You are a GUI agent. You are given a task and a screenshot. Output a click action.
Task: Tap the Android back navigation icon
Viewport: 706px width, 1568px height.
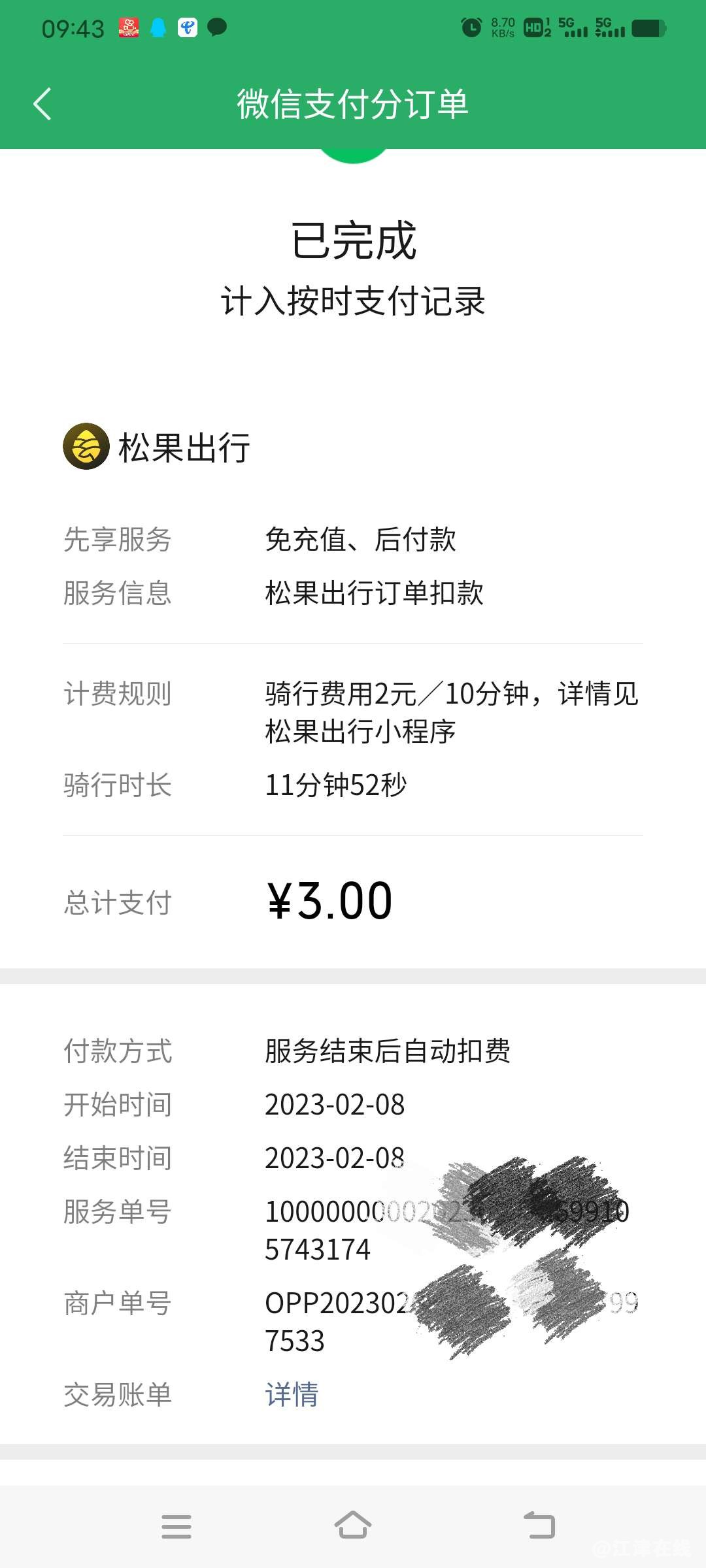pos(539,1526)
